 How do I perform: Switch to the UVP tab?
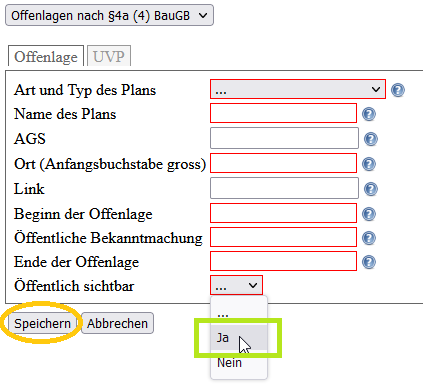[x=109, y=56]
